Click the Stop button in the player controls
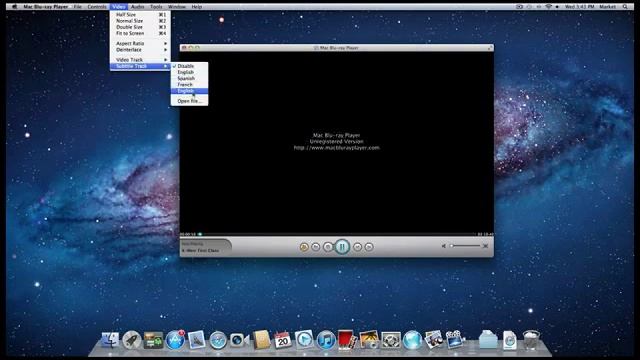 click(328, 247)
